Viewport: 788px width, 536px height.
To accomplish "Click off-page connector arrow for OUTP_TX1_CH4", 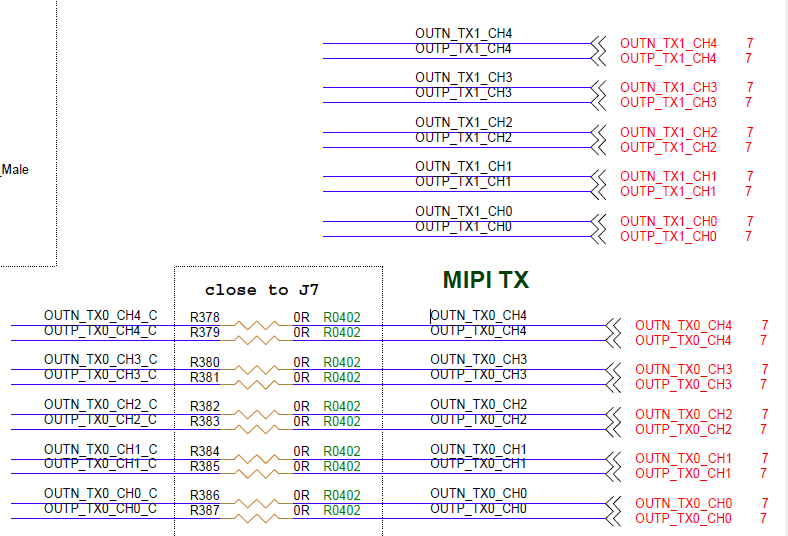I will pos(598,58).
